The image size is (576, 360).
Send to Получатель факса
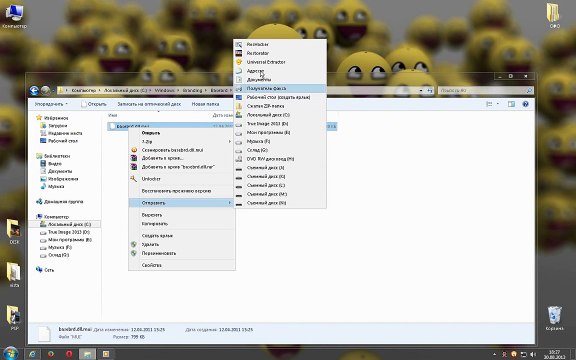[280, 88]
